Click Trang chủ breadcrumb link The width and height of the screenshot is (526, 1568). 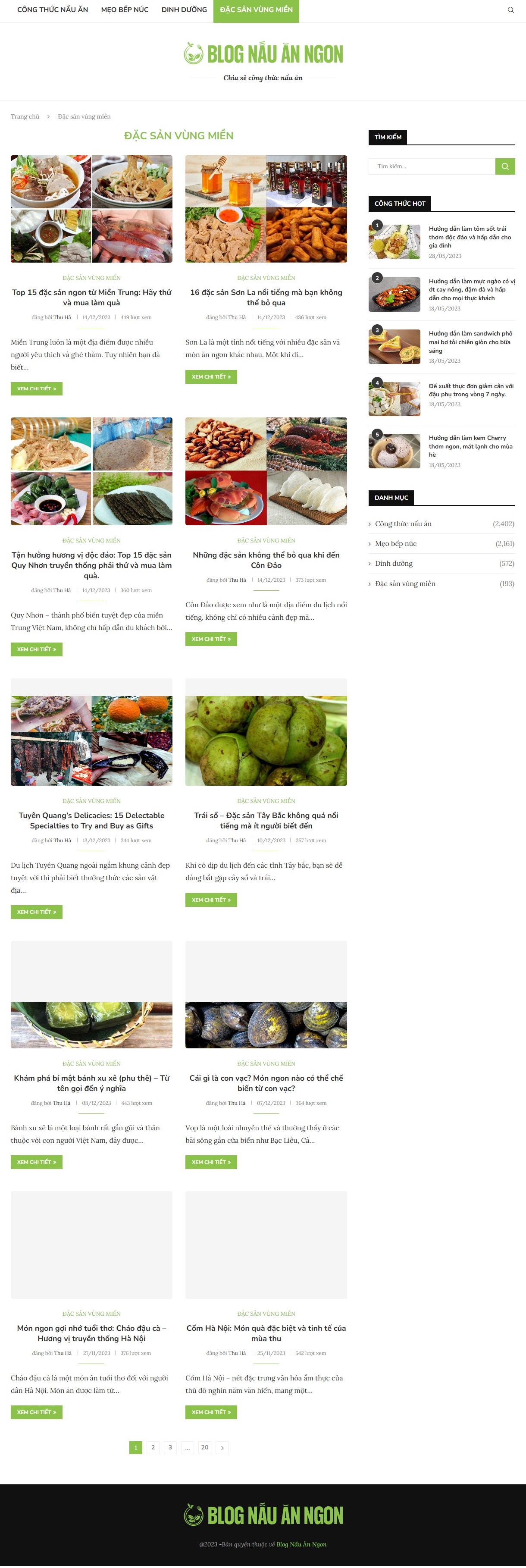[x=25, y=117]
